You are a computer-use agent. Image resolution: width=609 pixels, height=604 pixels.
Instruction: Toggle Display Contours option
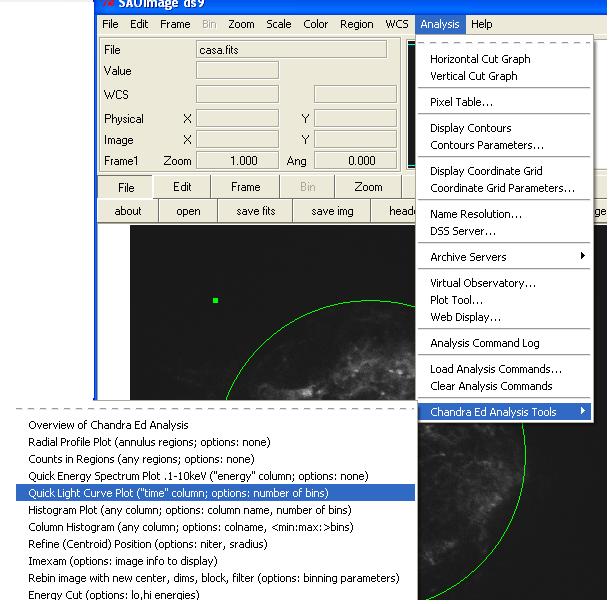(x=504, y=128)
